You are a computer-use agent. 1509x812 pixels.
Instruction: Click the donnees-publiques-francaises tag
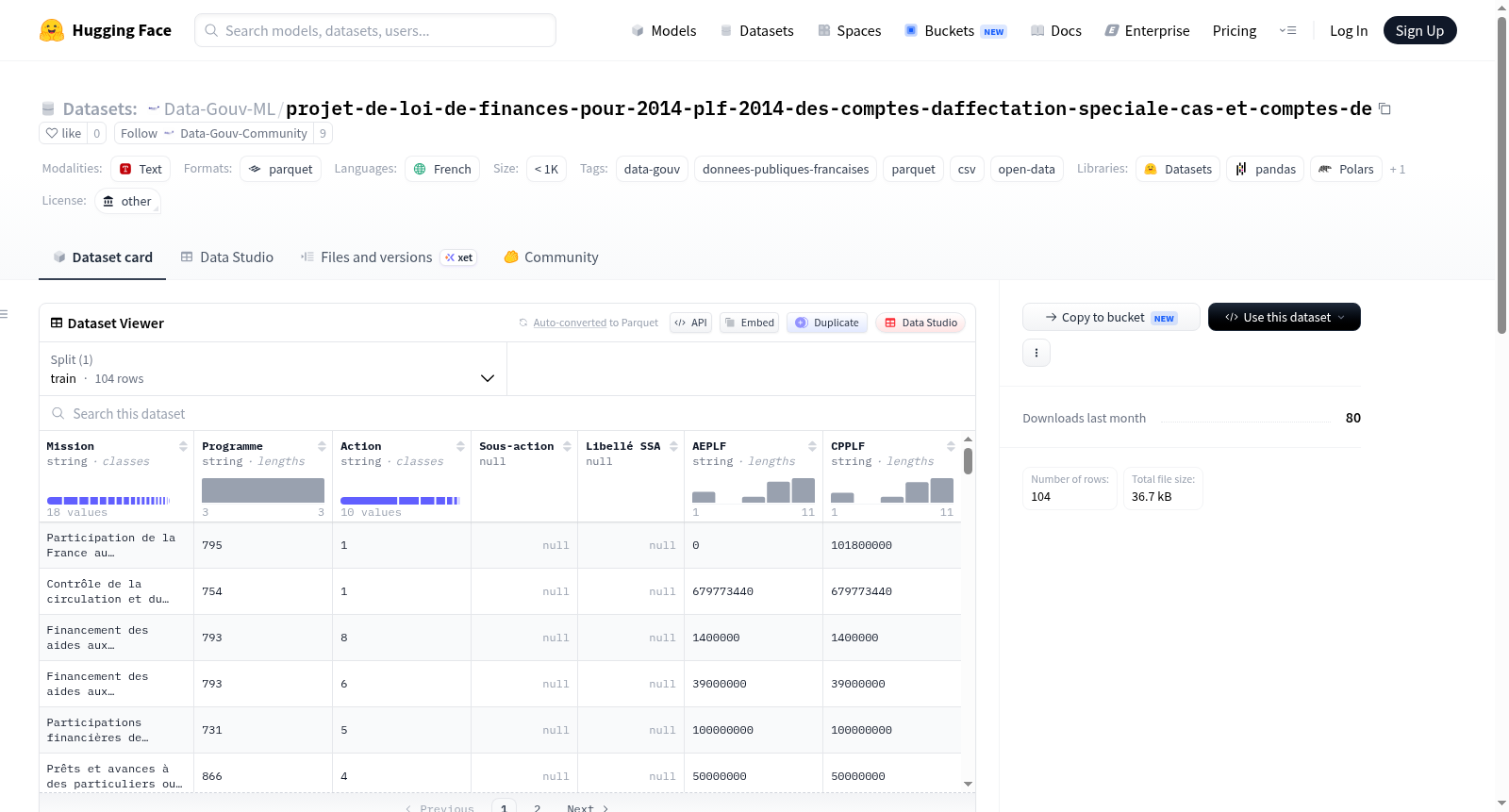[786, 169]
